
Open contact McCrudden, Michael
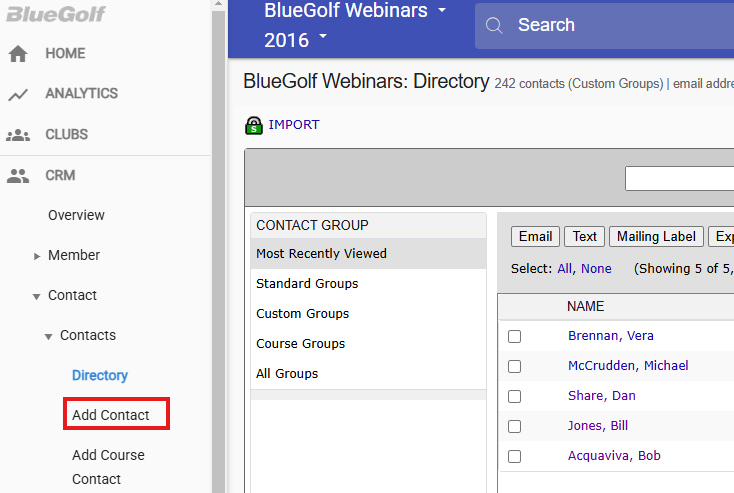[x=628, y=366]
